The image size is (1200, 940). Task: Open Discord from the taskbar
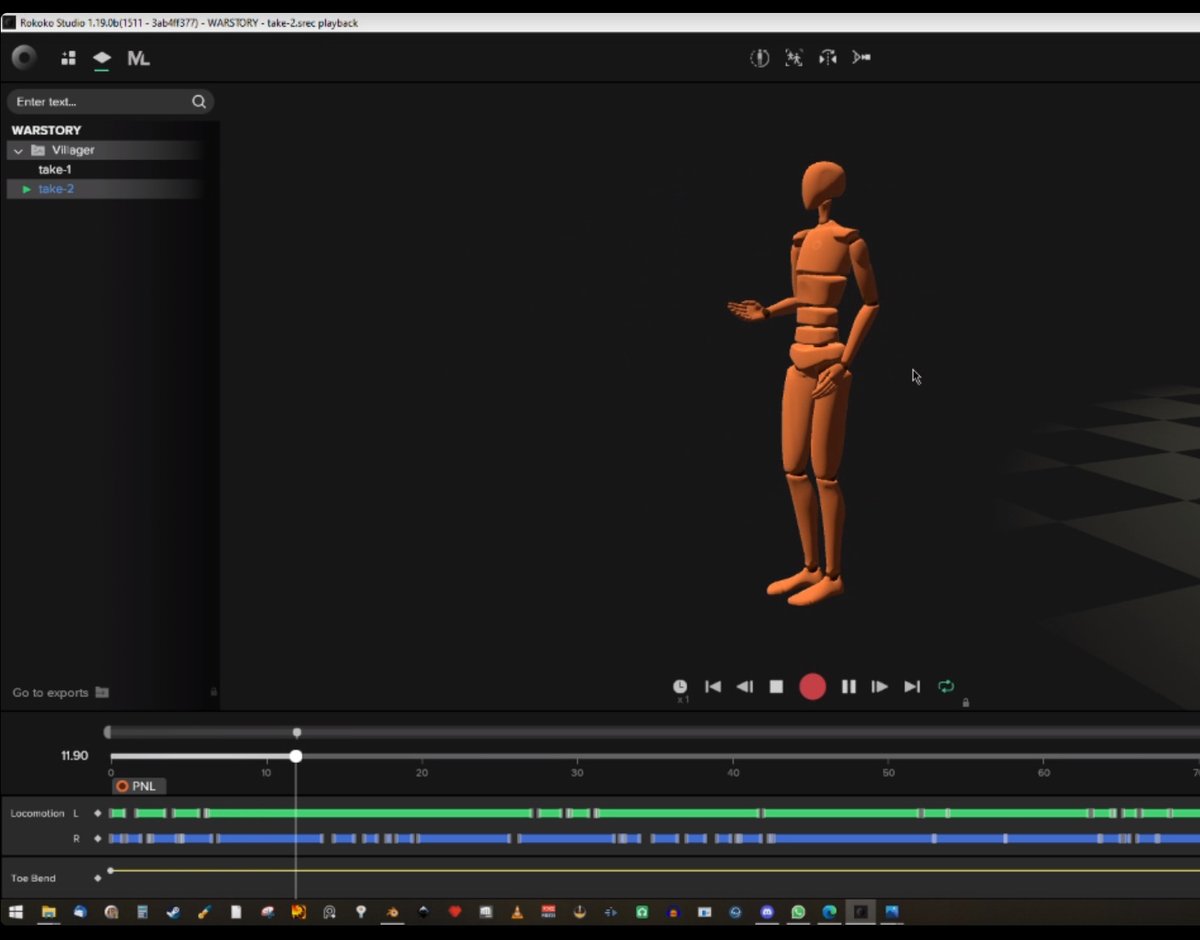click(x=767, y=912)
